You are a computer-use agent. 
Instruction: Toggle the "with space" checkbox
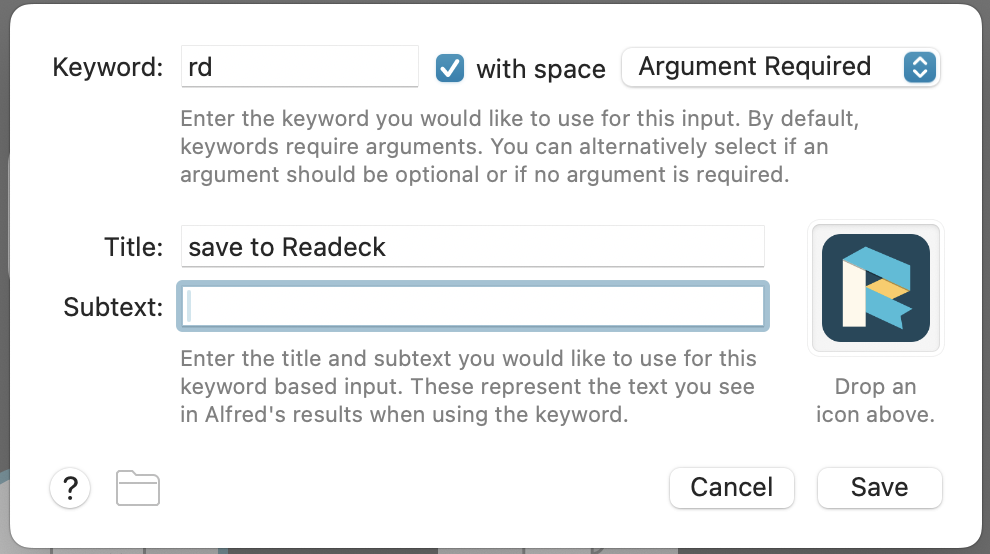[450, 68]
